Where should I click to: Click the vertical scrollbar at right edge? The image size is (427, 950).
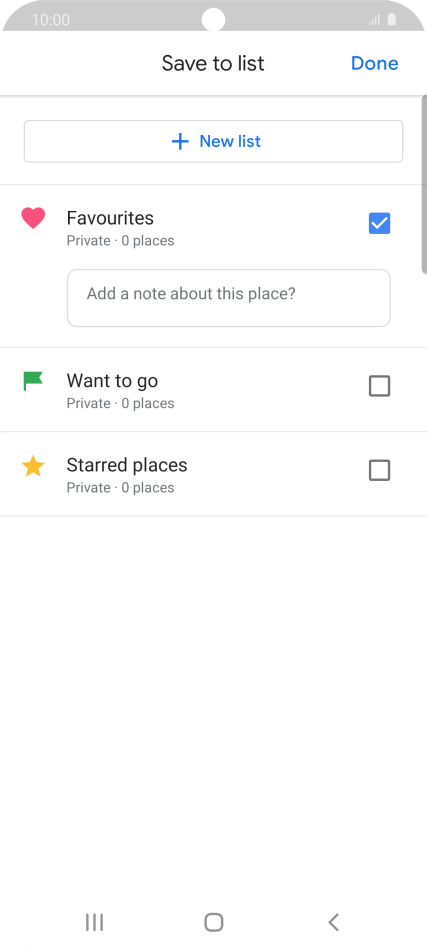pyautogui.click(x=424, y=184)
